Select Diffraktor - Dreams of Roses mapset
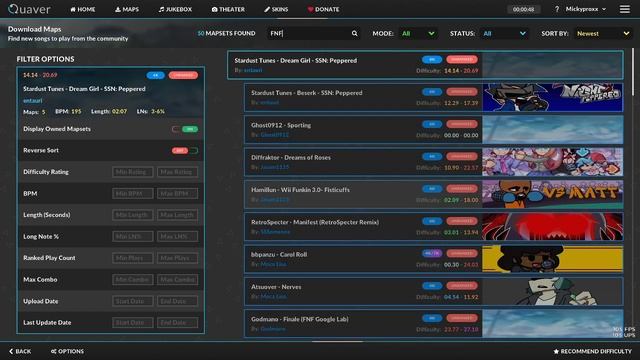Screen dimensions: 640x360 433,162
